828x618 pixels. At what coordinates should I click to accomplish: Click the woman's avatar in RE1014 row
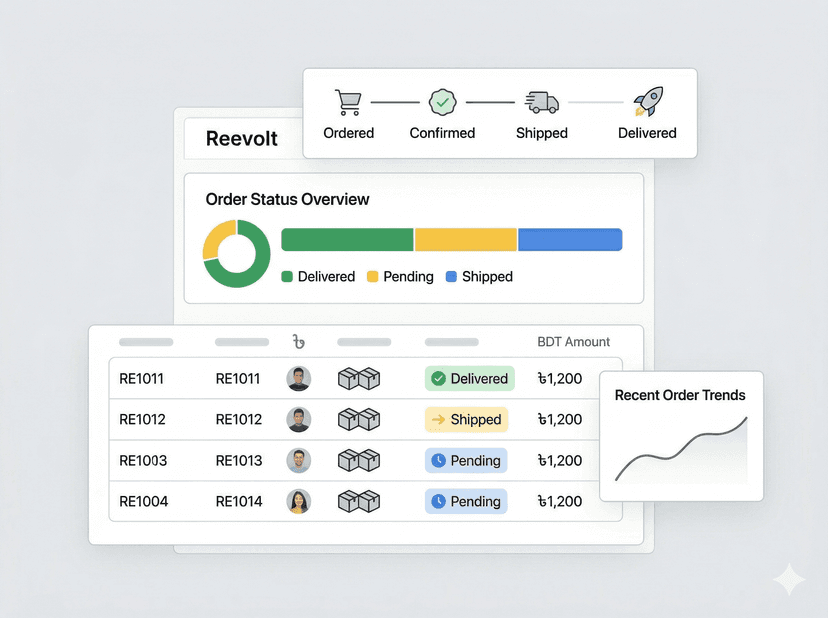pyautogui.click(x=299, y=502)
